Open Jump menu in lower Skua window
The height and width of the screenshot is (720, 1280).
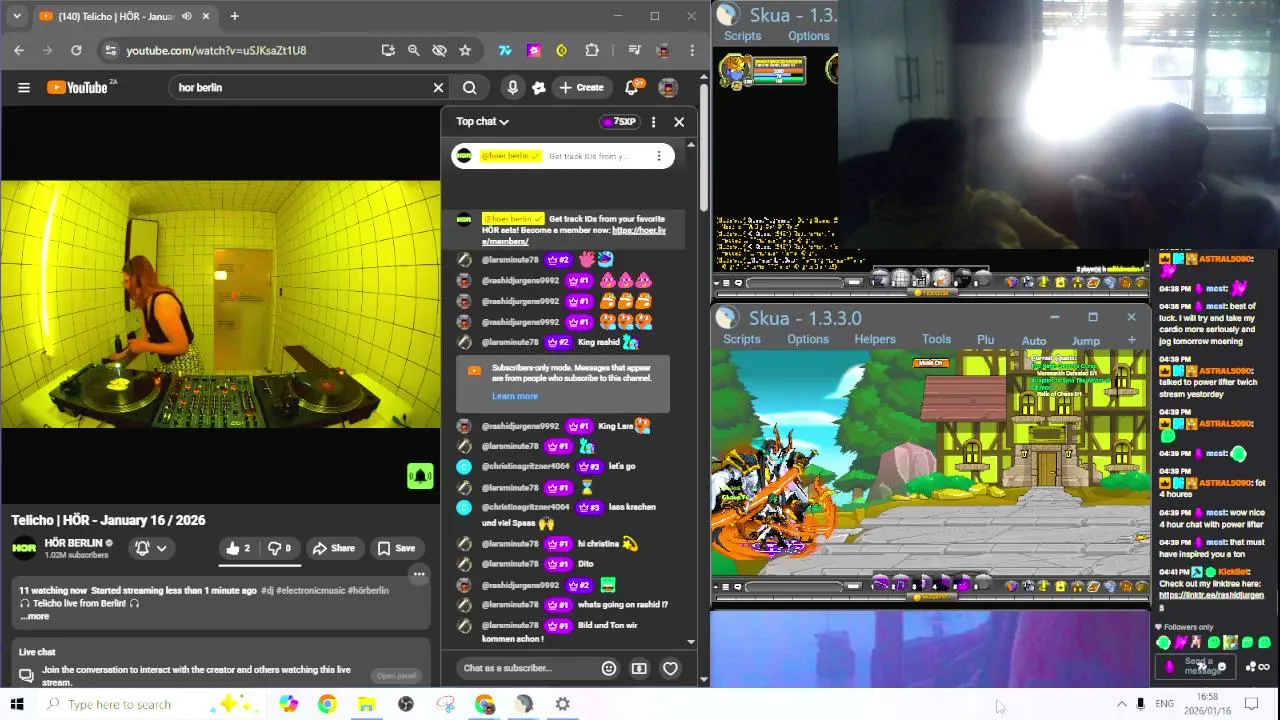click(1086, 341)
